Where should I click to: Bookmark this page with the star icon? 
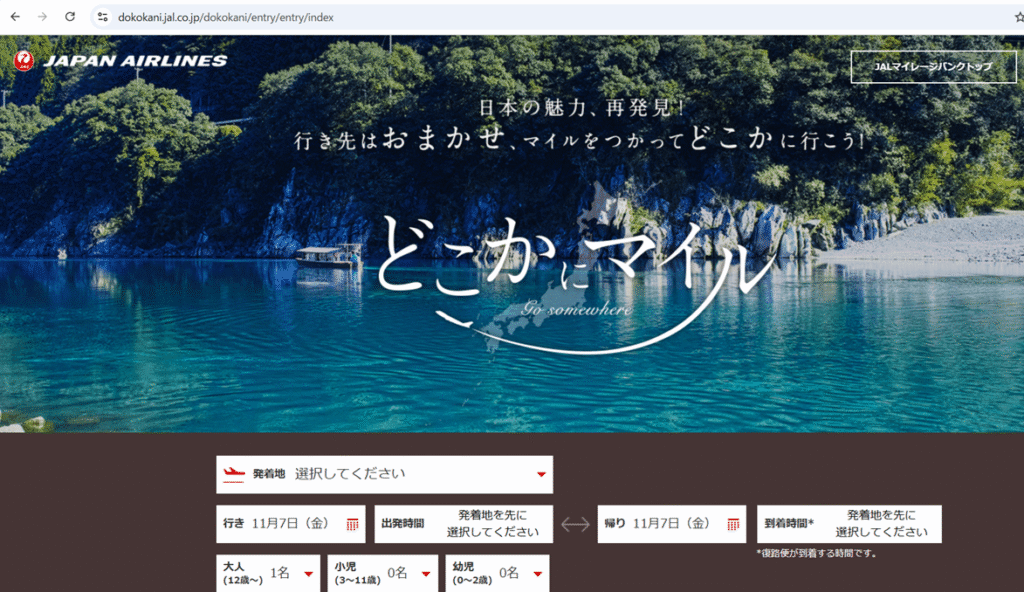pos(1018,17)
